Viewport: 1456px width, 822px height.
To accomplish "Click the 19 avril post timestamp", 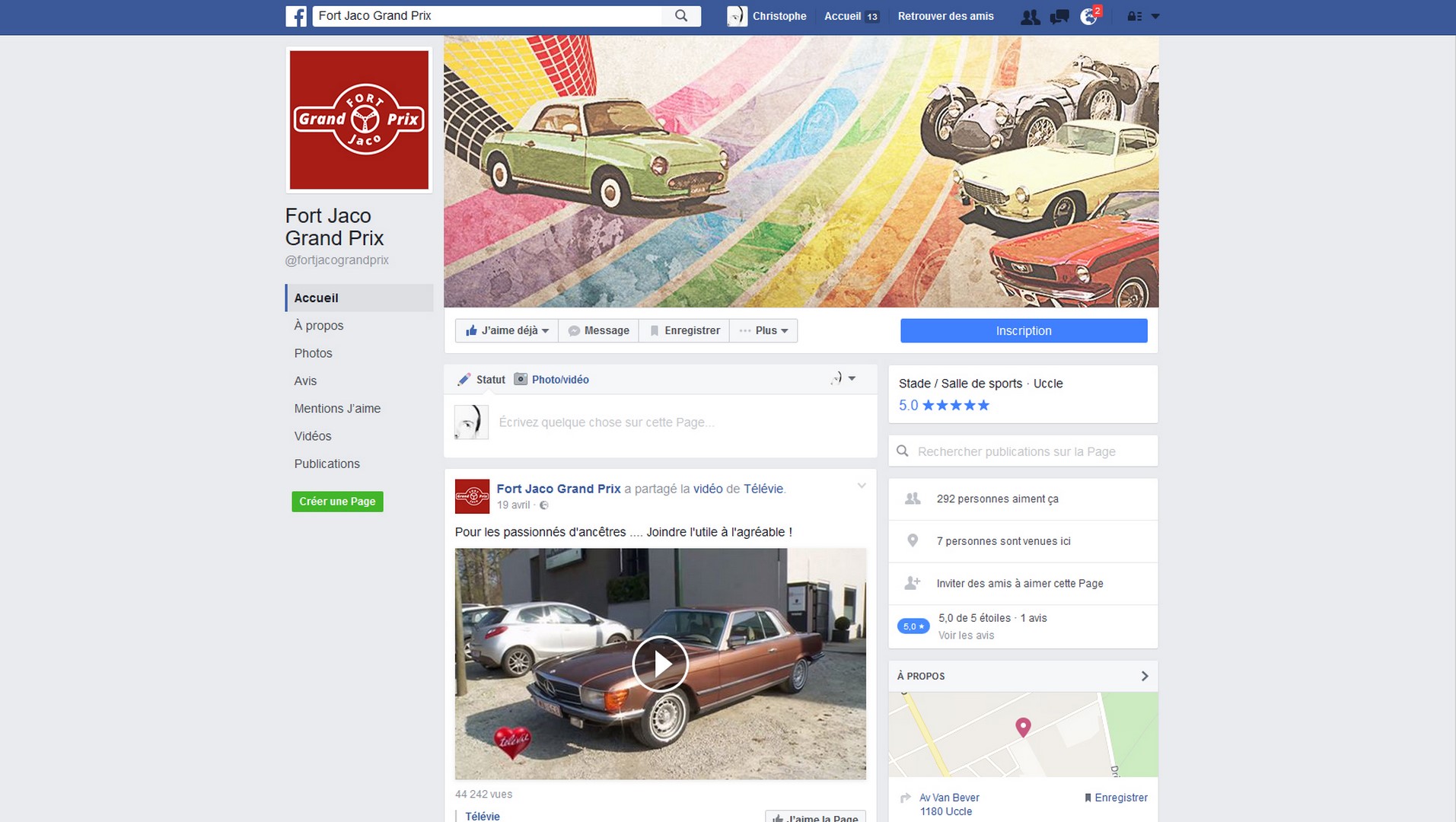I will point(514,505).
